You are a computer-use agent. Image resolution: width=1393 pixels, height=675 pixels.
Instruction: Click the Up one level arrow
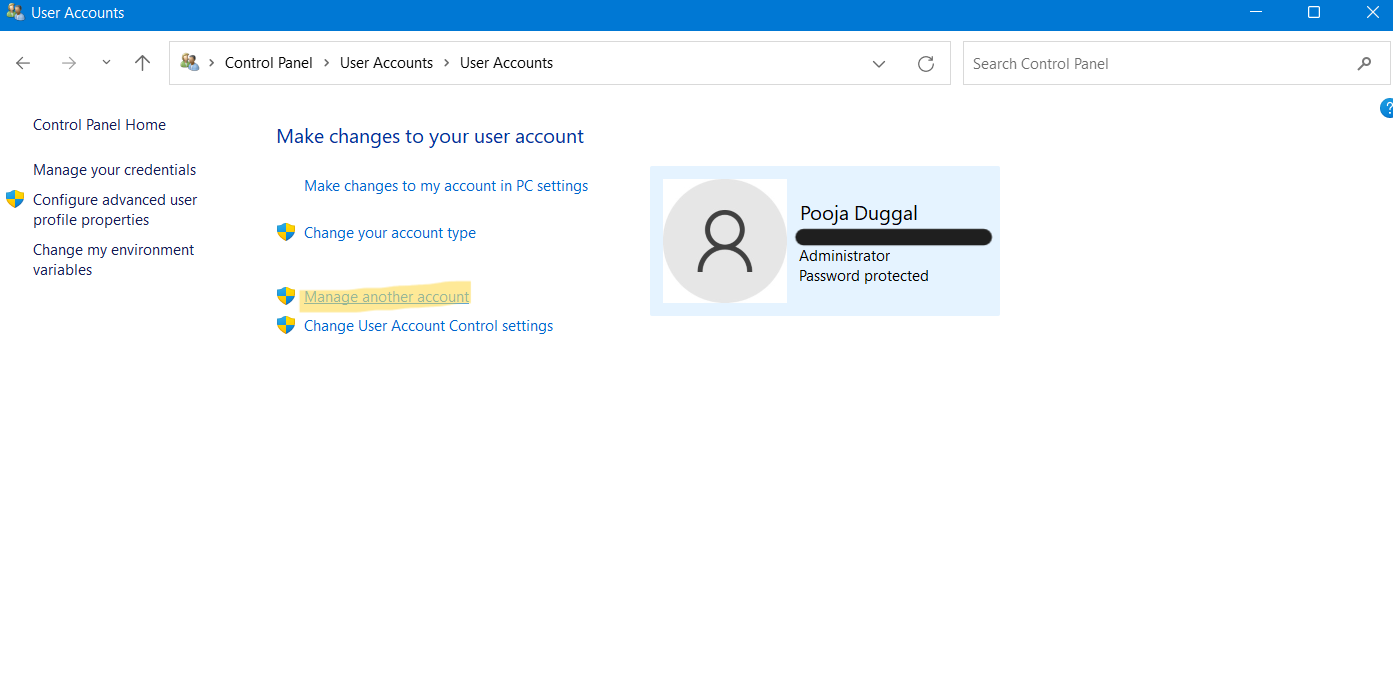click(x=142, y=63)
